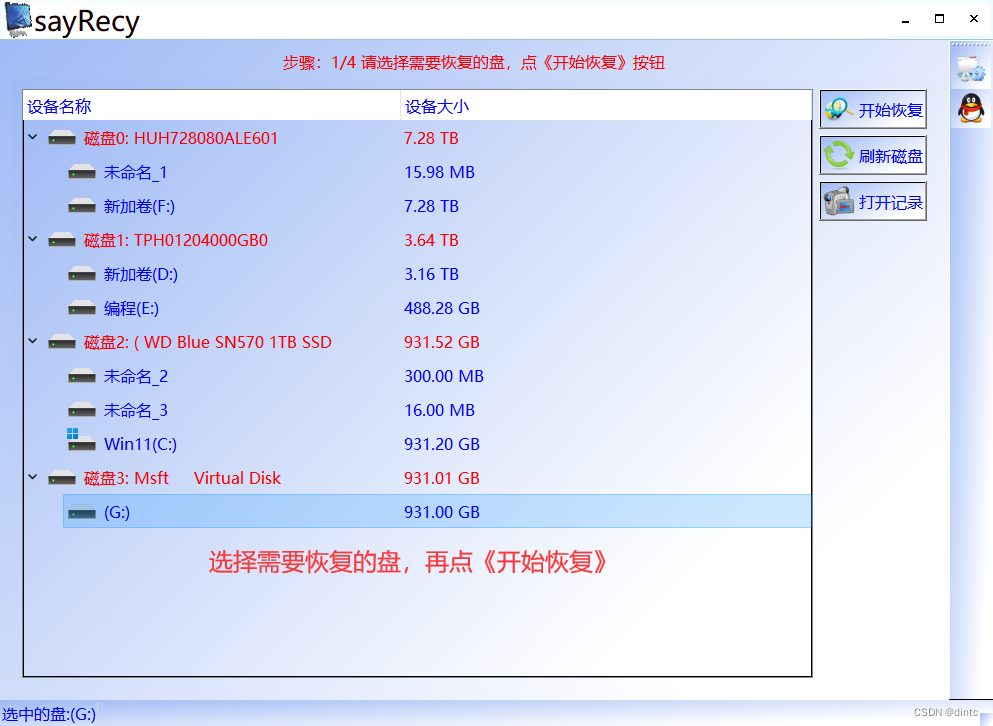Select 磁盘3: Msft Virtual Disk

(x=182, y=478)
